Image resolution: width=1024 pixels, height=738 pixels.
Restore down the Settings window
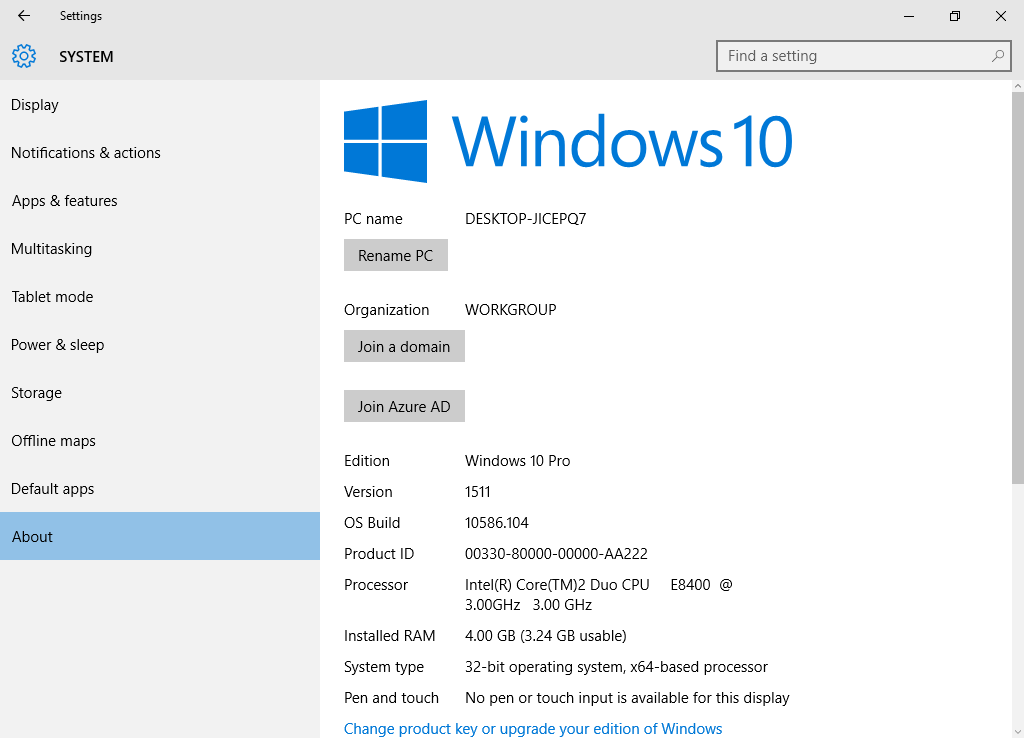coord(955,16)
